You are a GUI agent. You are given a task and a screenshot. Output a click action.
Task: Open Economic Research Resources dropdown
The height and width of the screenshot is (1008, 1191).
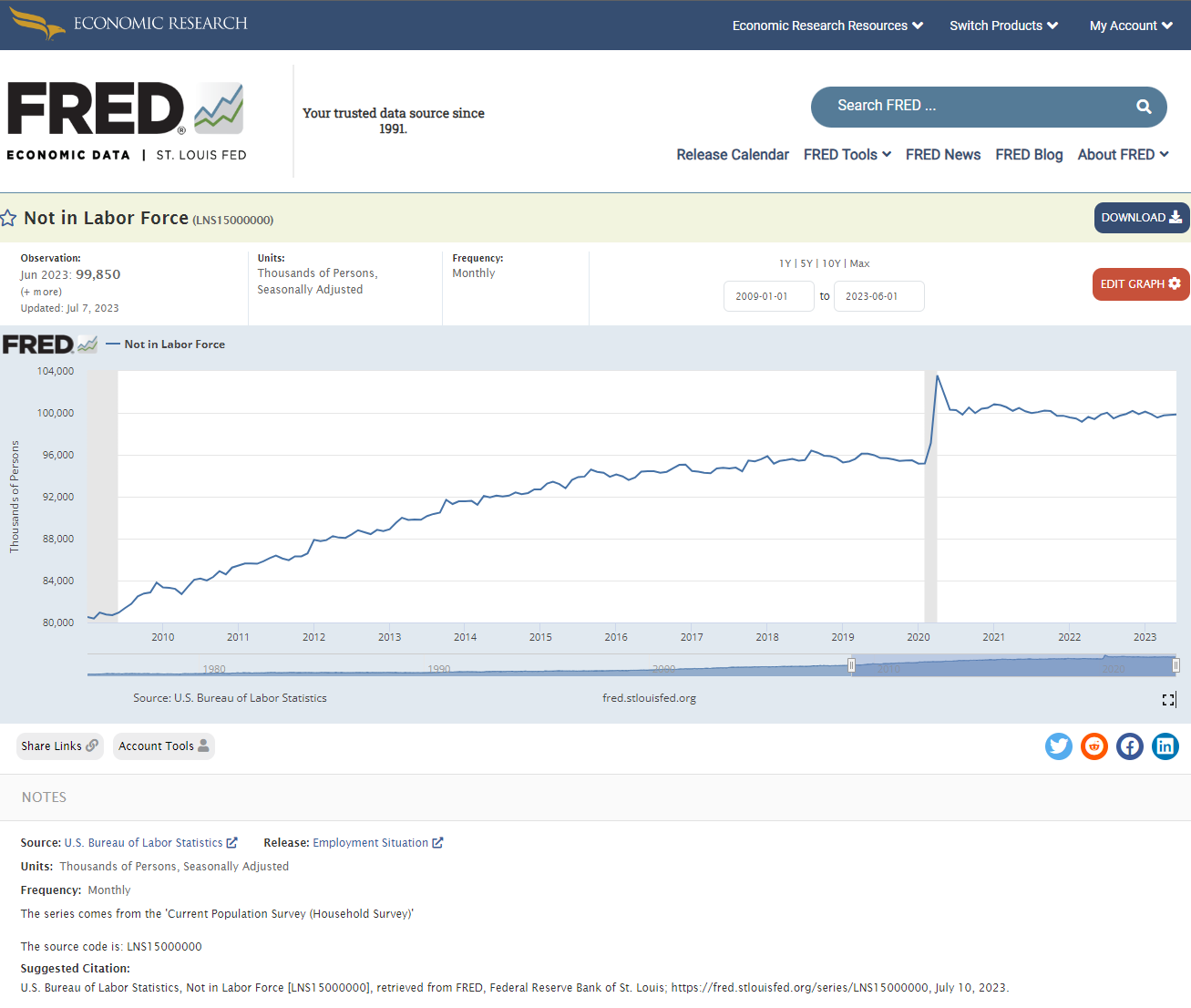827,26
